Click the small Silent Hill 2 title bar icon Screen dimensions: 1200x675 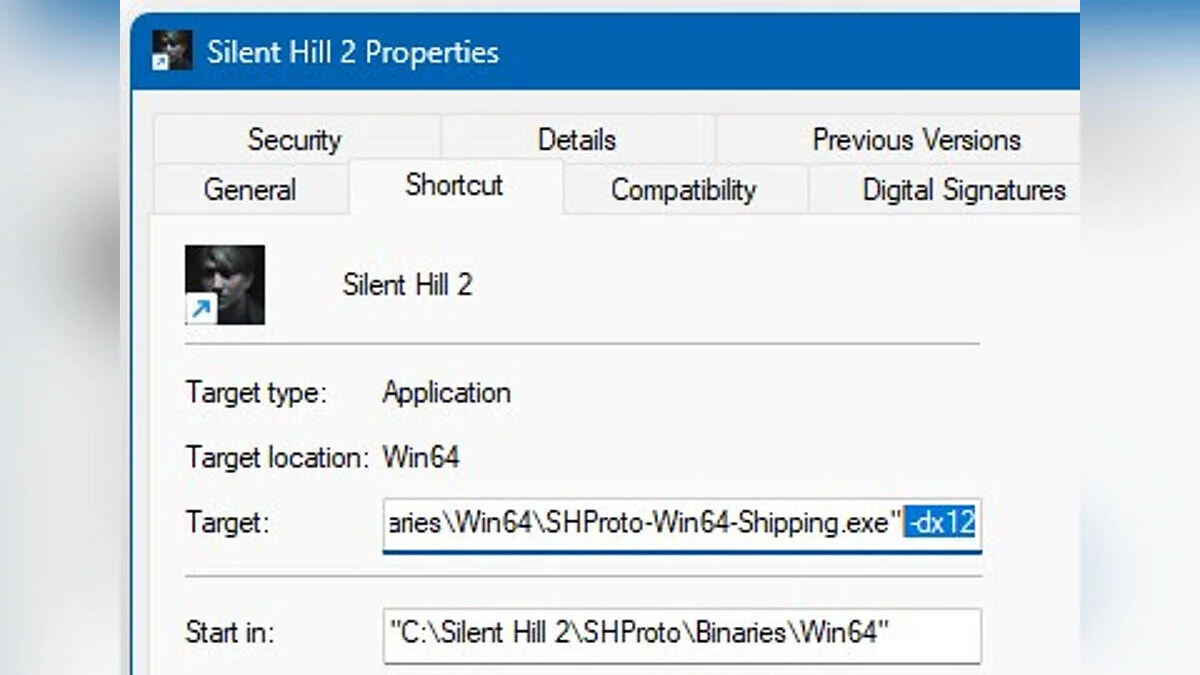(x=171, y=50)
